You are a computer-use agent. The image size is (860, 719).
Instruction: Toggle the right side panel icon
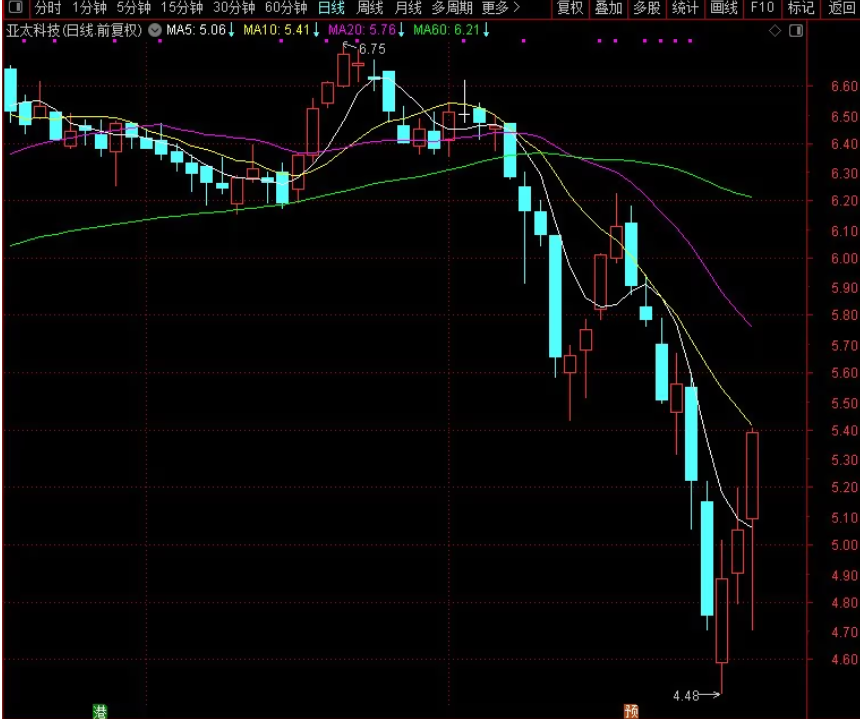coord(796,31)
